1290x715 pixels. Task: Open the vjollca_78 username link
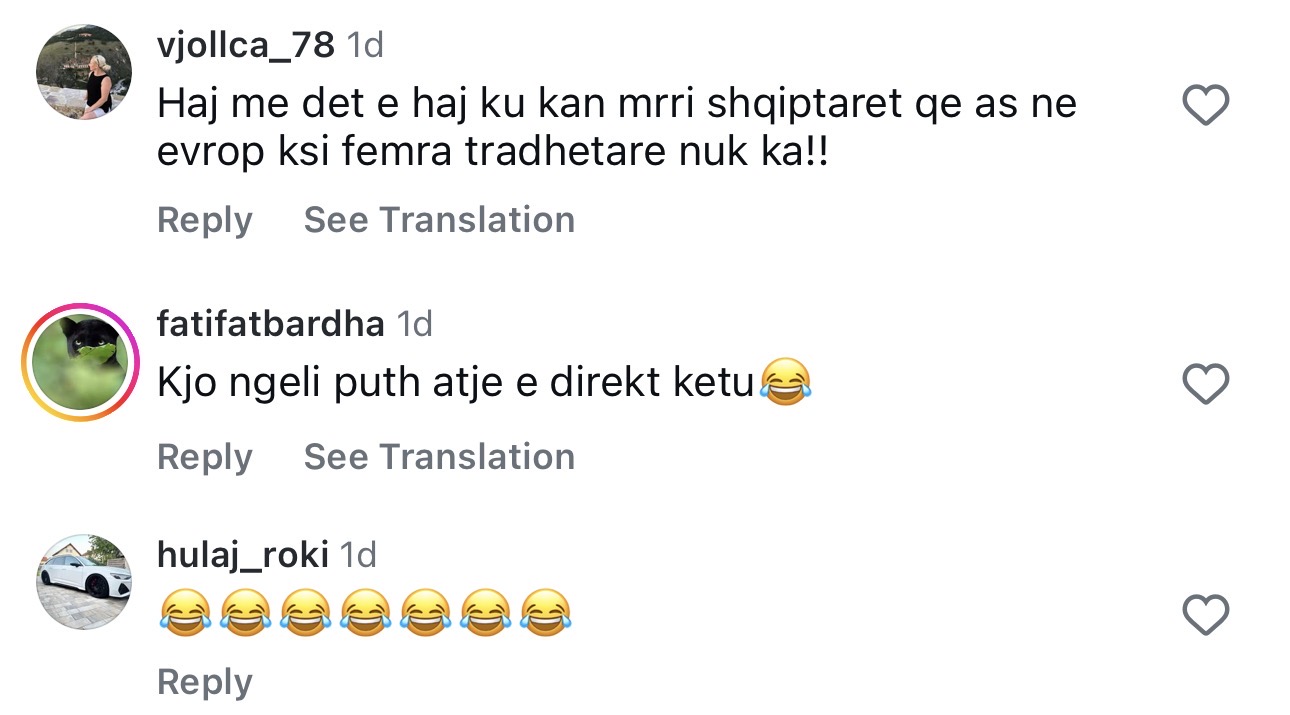pos(245,44)
